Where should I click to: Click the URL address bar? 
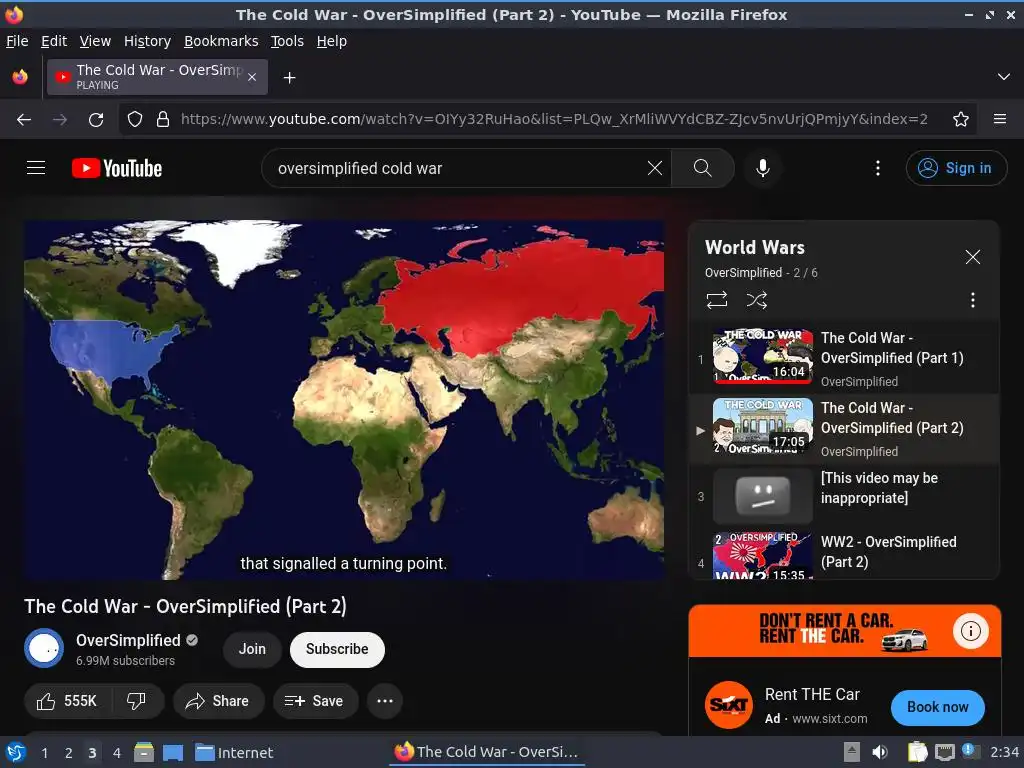click(x=554, y=119)
